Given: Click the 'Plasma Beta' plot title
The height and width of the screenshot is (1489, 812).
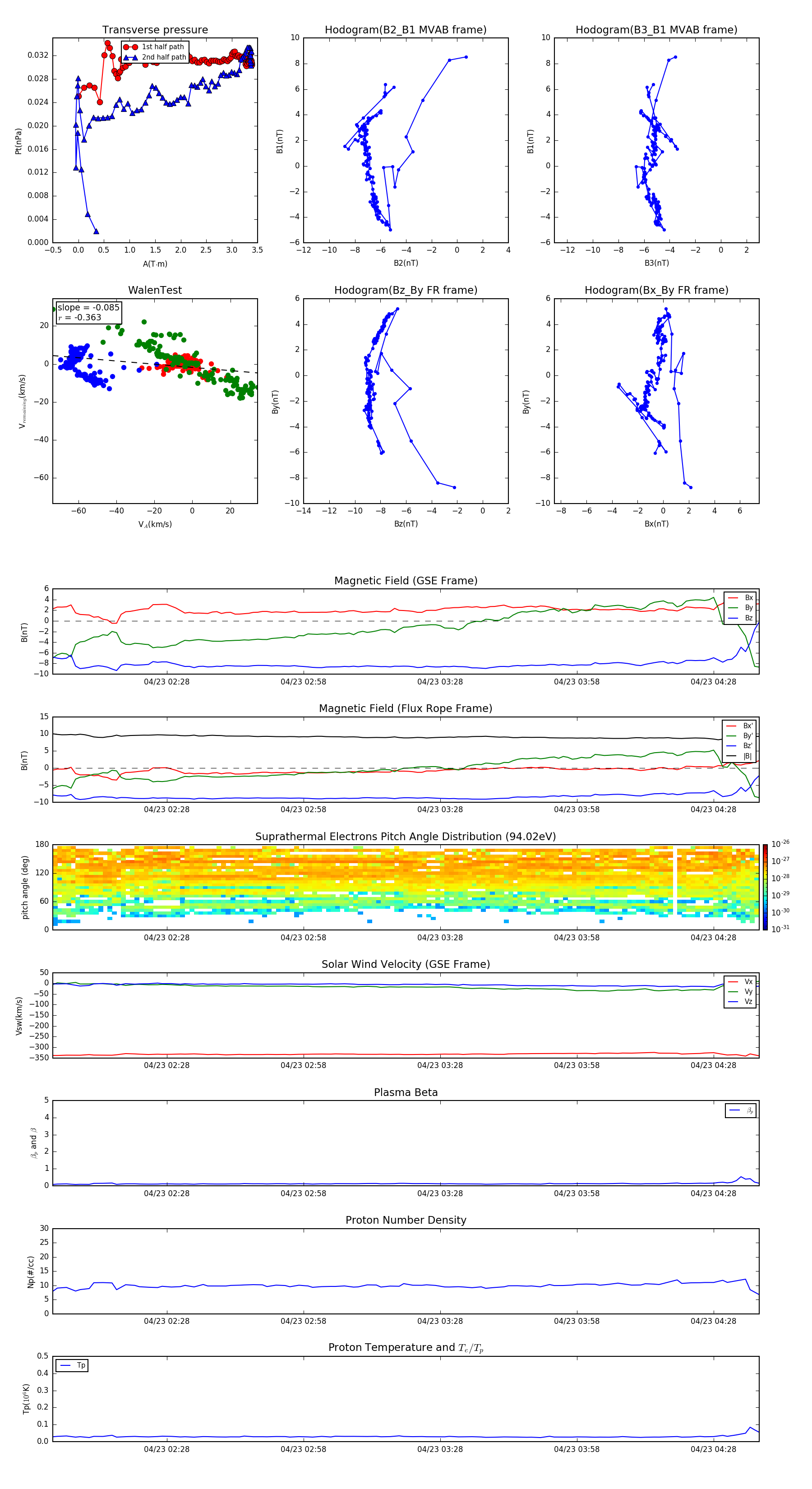Looking at the screenshot, I should (x=406, y=1092).
